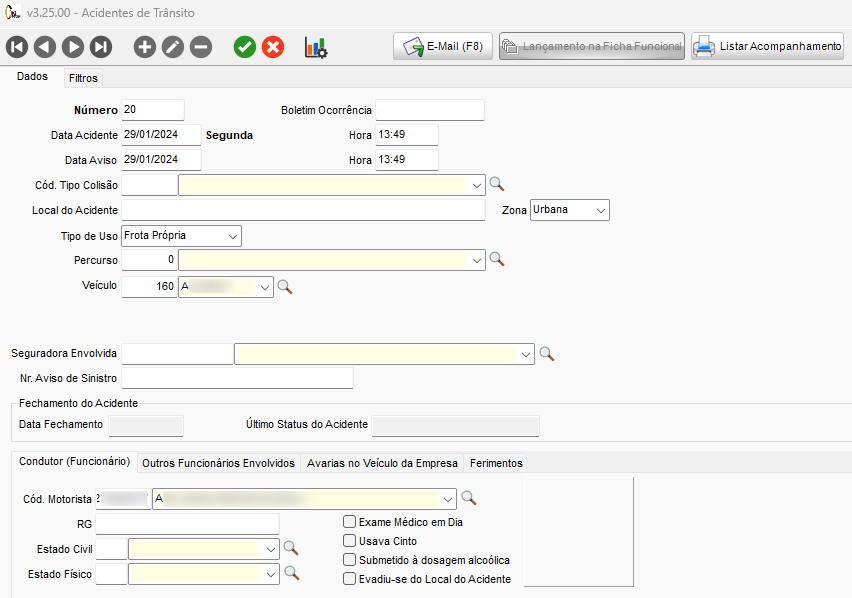852x598 pixels.
Task: Switch to the Filtros tab
Action: coord(83,78)
